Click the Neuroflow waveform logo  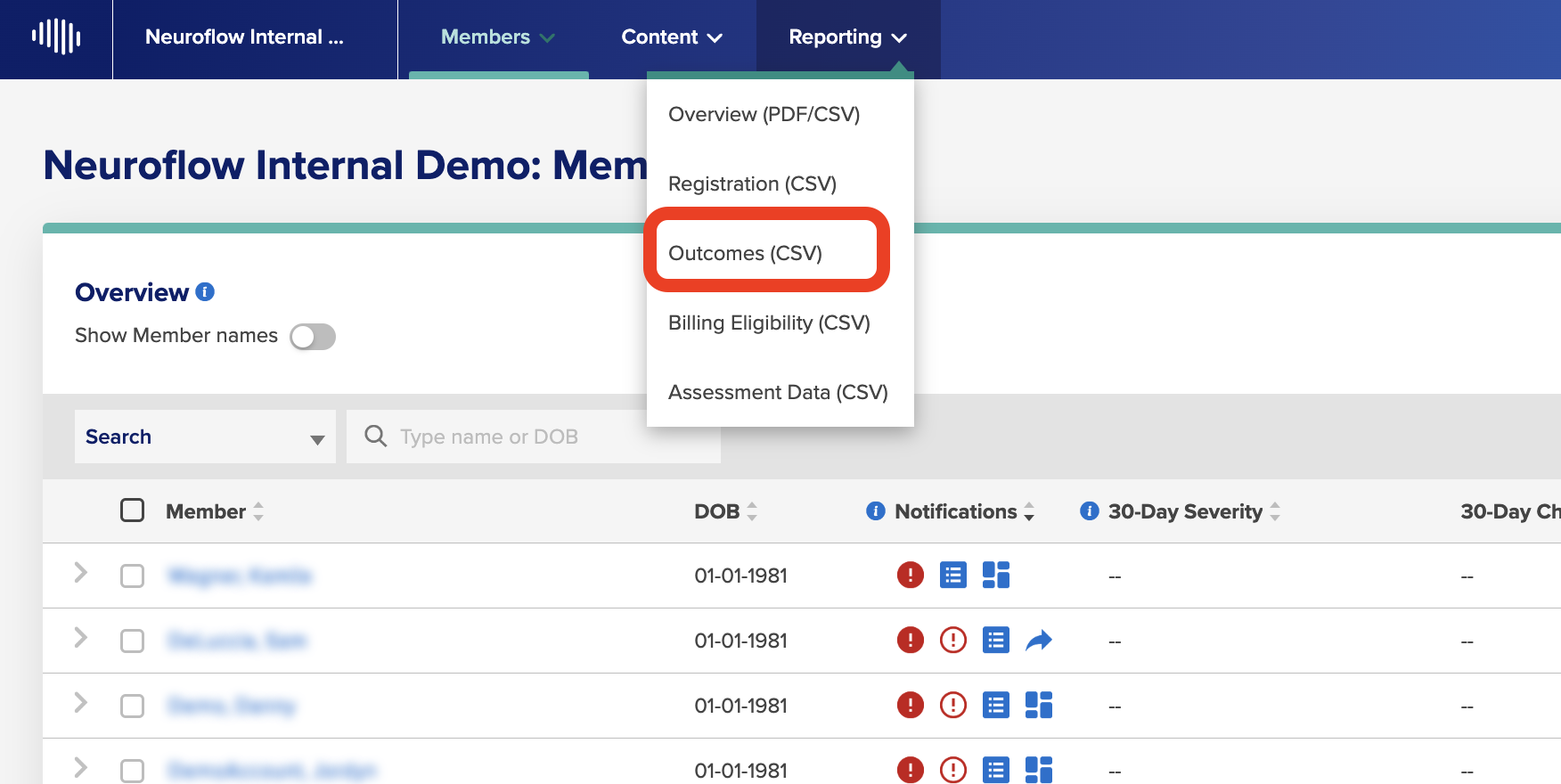point(56,37)
